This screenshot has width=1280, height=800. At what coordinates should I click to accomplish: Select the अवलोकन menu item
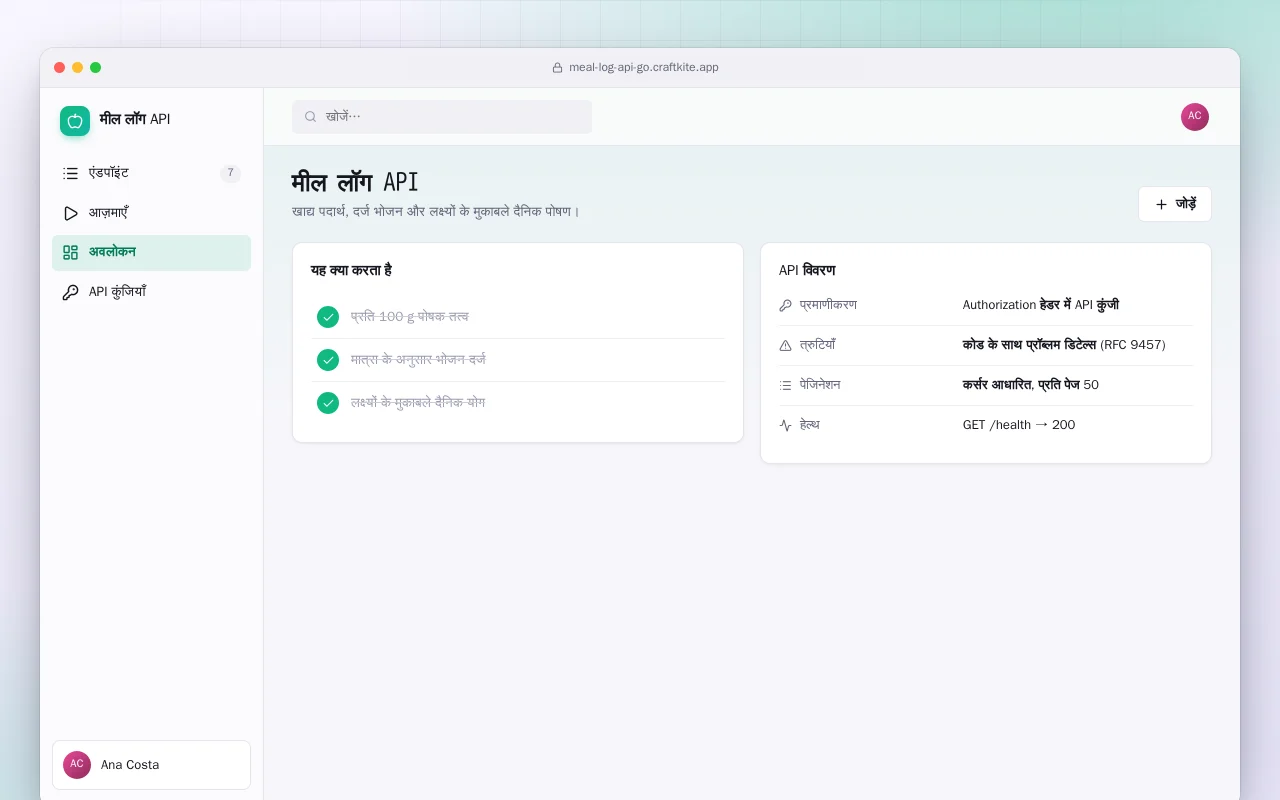pos(151,253)
